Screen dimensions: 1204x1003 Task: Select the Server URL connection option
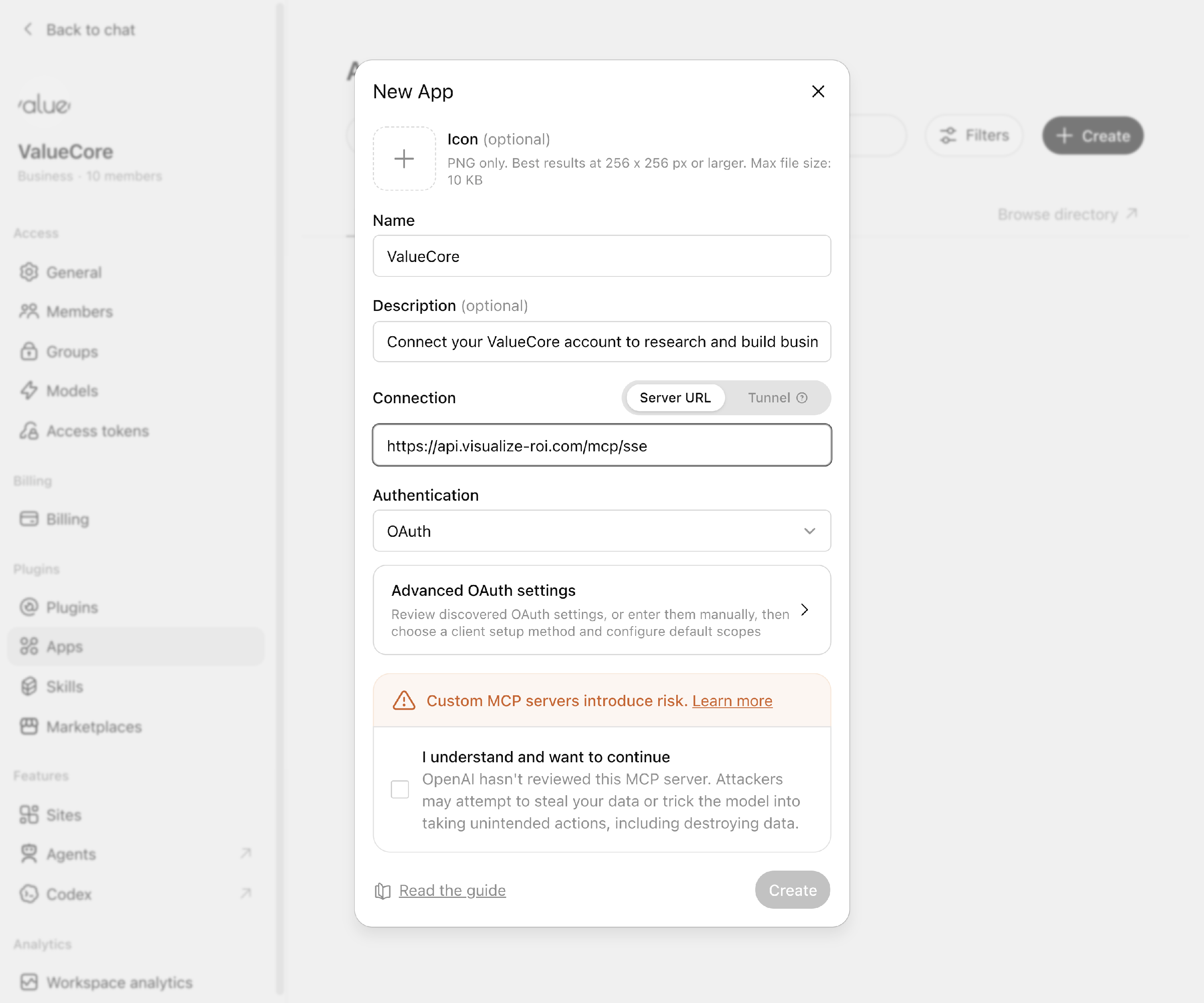pos(675,398)
